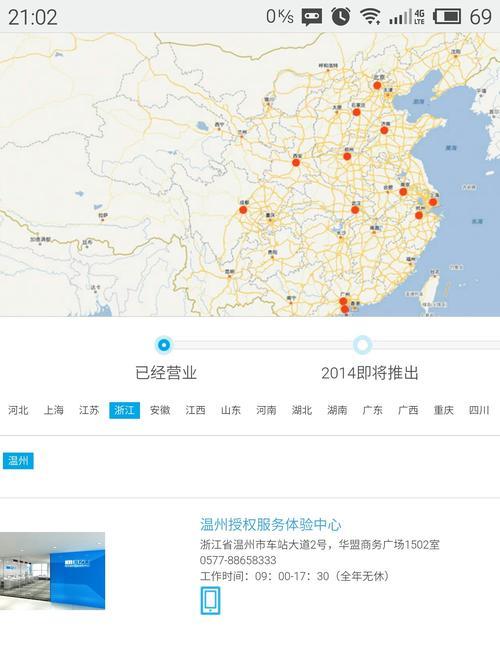Tap the phone number 0577-88658333
500x666 pixels.
[x=238, y=560]
